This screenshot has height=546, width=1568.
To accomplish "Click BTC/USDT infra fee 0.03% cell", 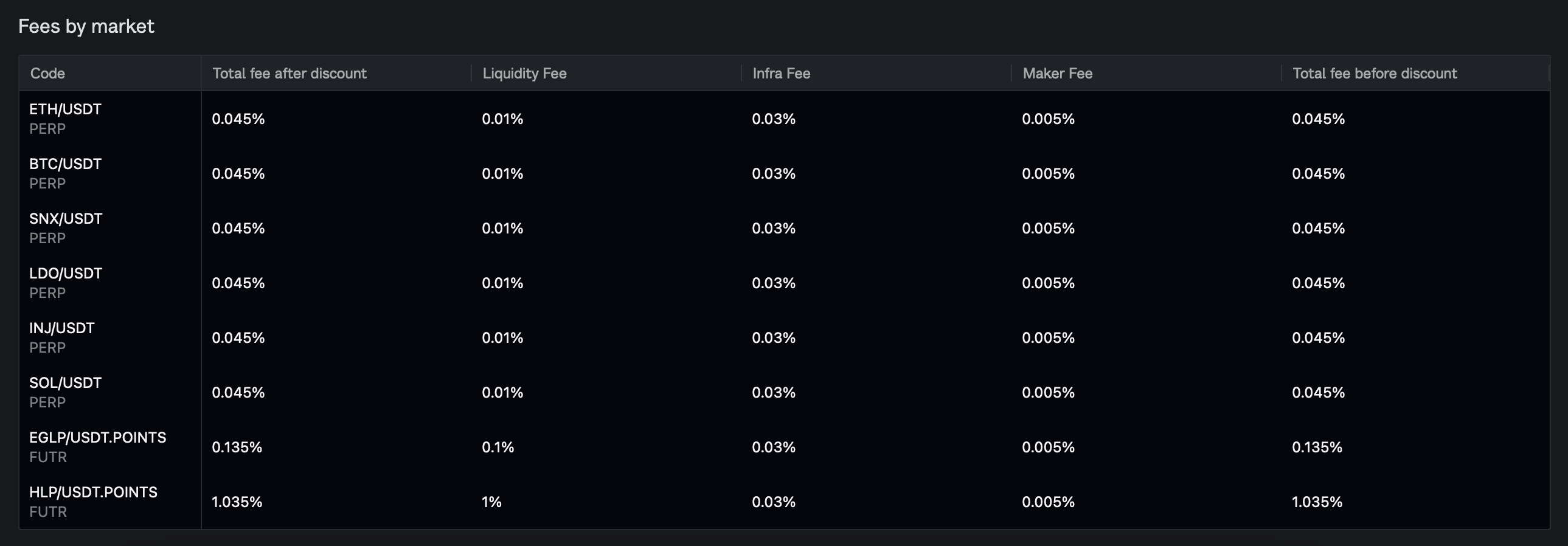I will pos(774,174).
